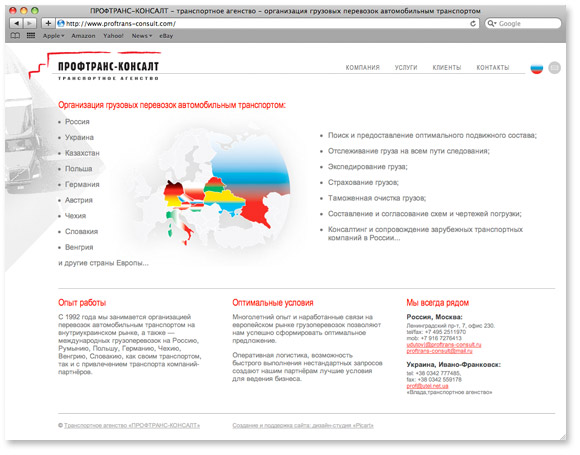The width and height of the screenshot is (580, 455).
Task: Click the Чехия list item
Action: click(x=75, y=216)
